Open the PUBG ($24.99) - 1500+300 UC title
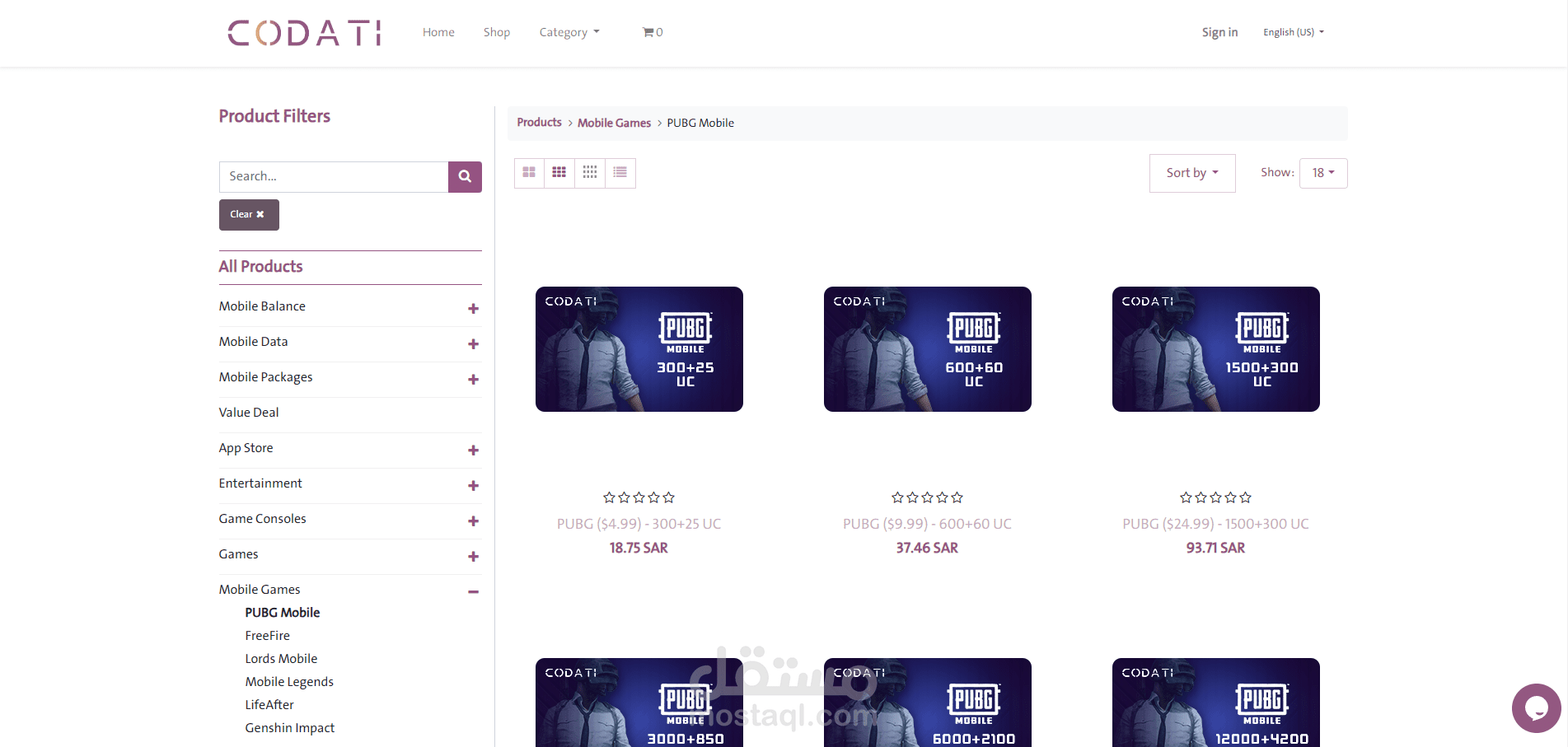This screenshot has width=1568, height=747. pyautogui.click(x=1215, y=524)
